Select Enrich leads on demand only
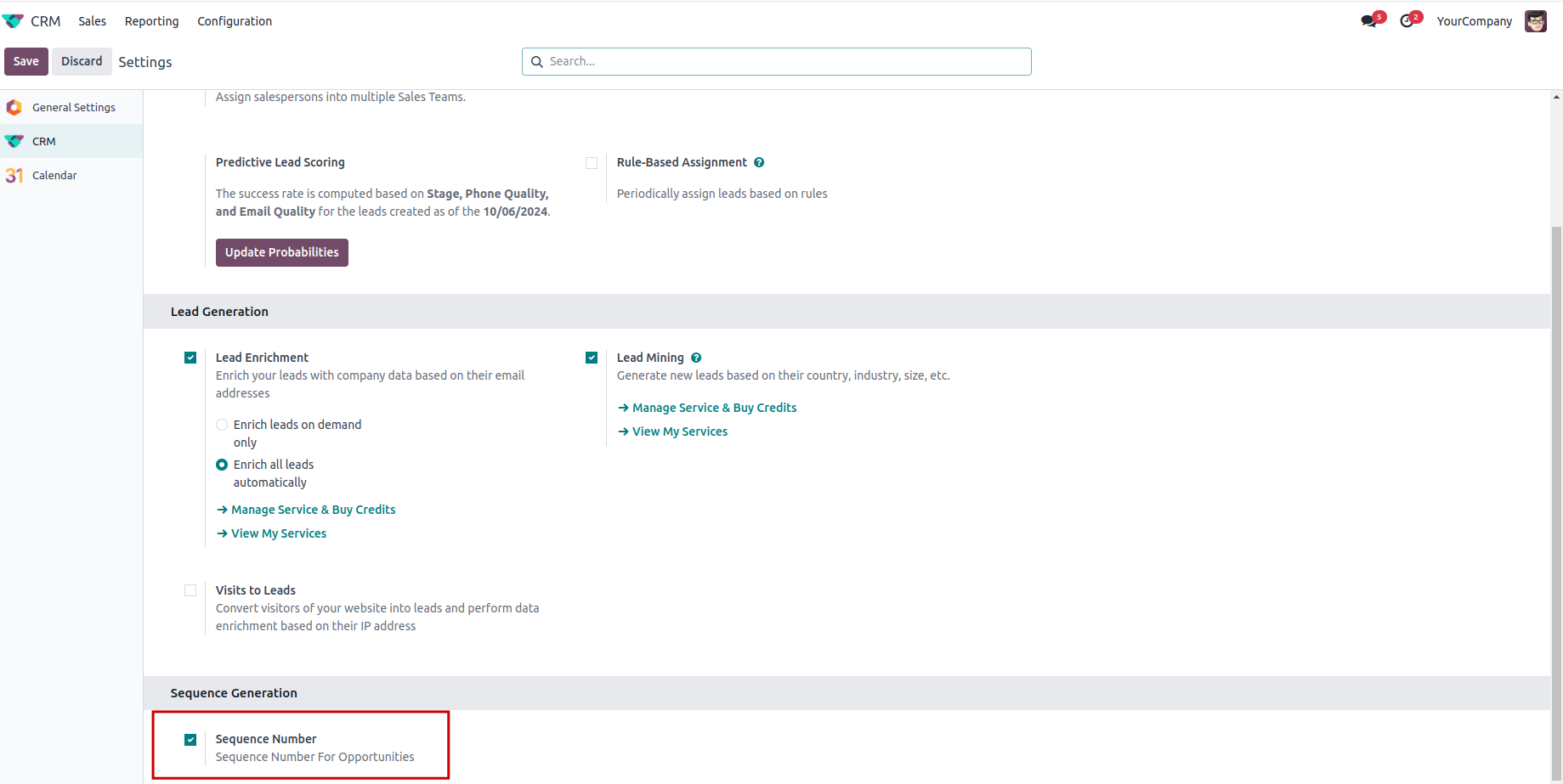This screenshot has width=1563, height=784. coord(222,425)
